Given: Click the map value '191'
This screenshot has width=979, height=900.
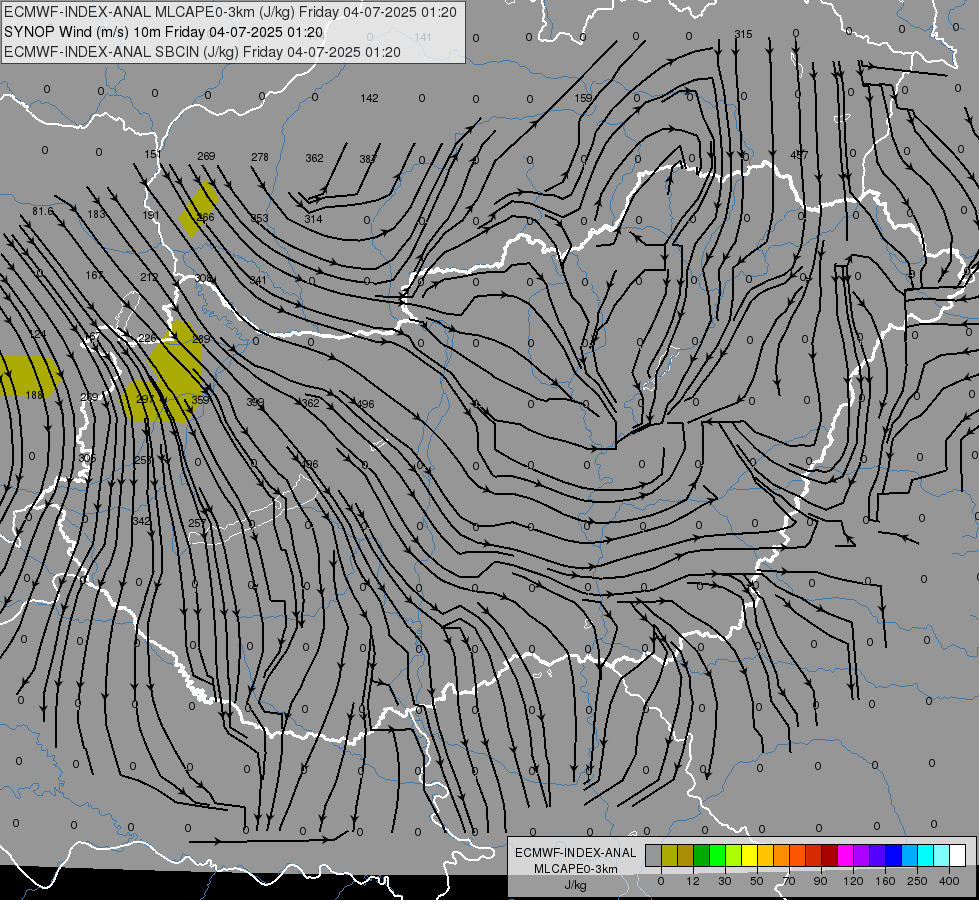Looking at the screenshot, I should (150, 215).
